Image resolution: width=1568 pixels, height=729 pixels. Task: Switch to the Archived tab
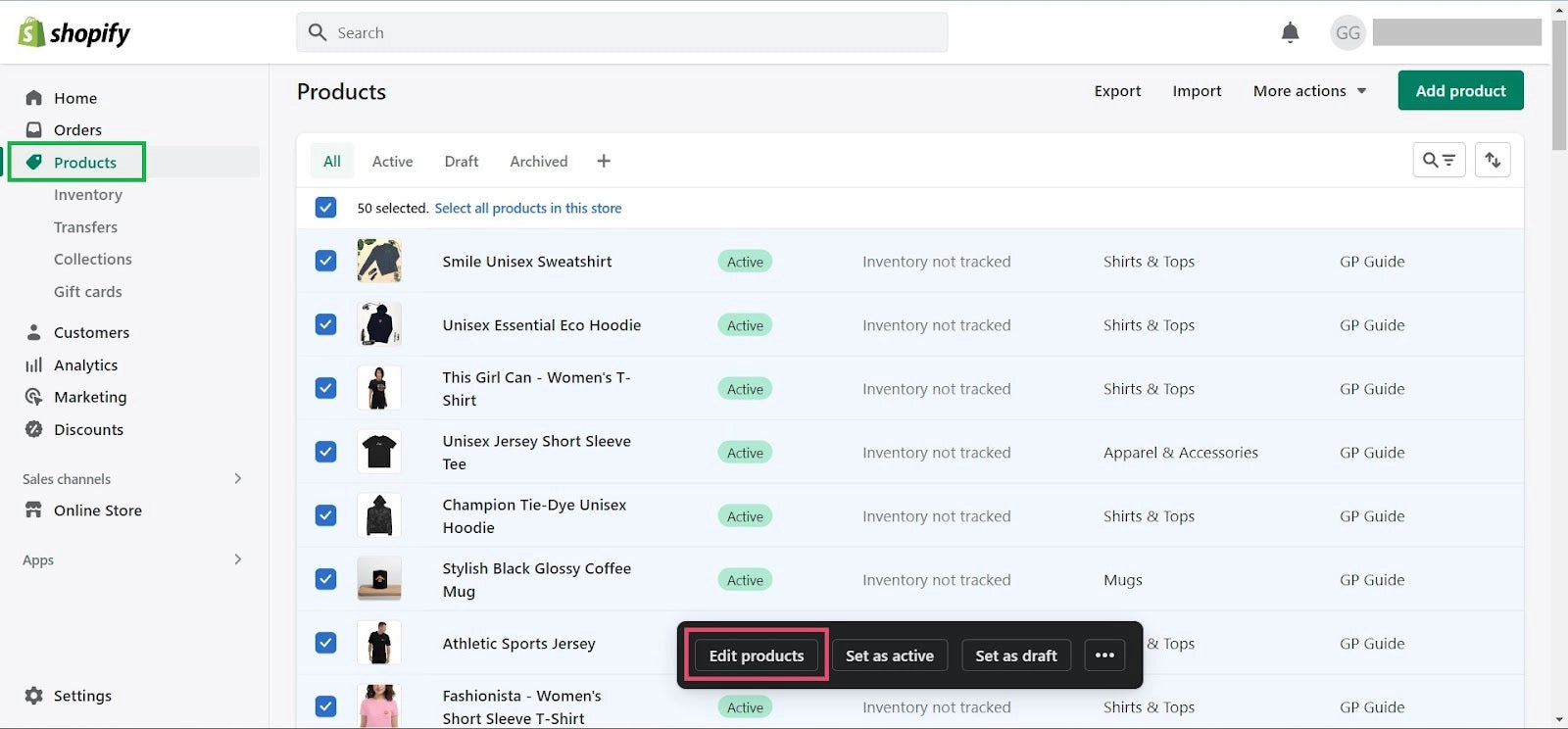[539, 161]
